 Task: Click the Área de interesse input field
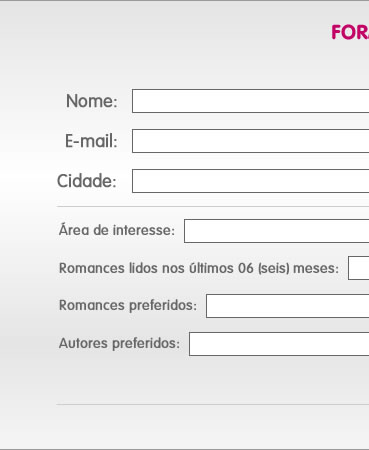point(277,231)
